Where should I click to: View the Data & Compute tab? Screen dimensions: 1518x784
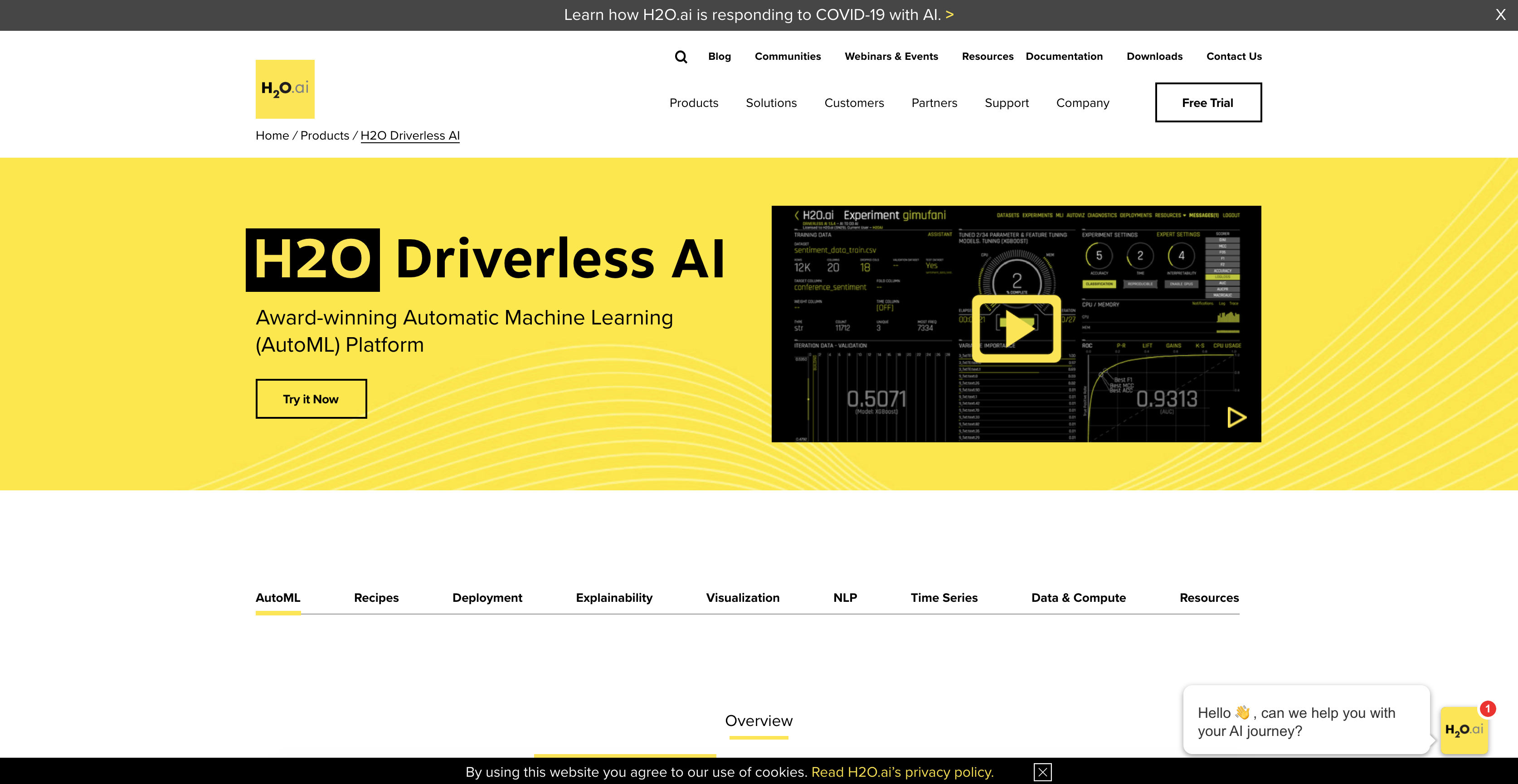pos(1078,597)
